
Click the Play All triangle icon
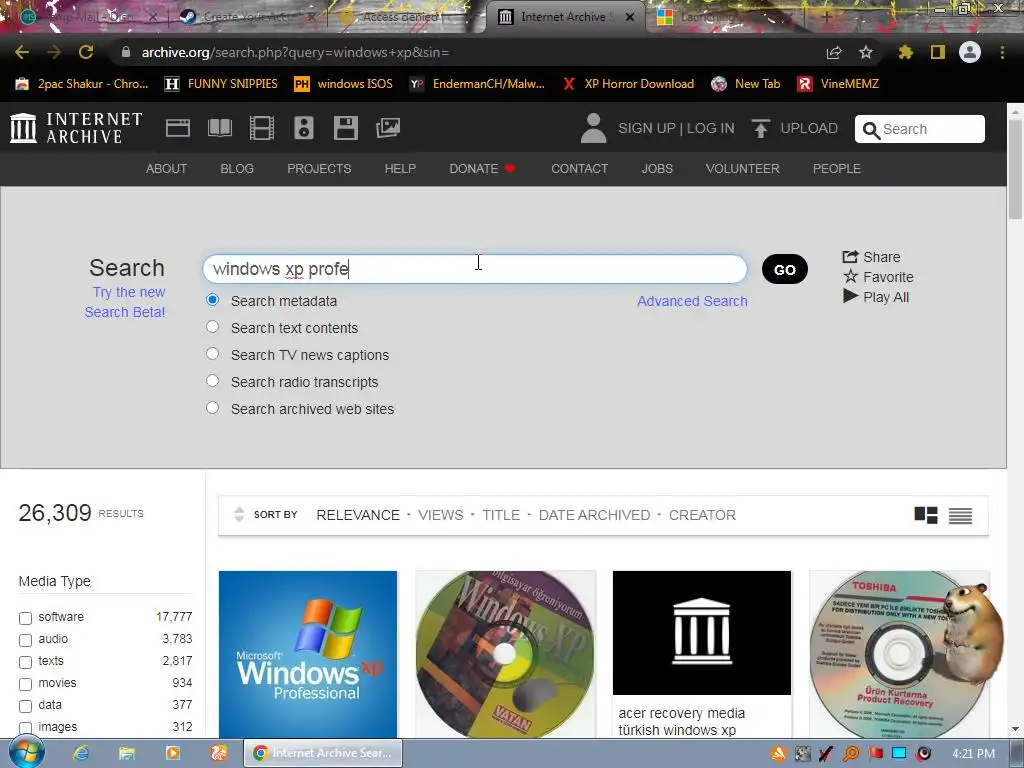850,296
